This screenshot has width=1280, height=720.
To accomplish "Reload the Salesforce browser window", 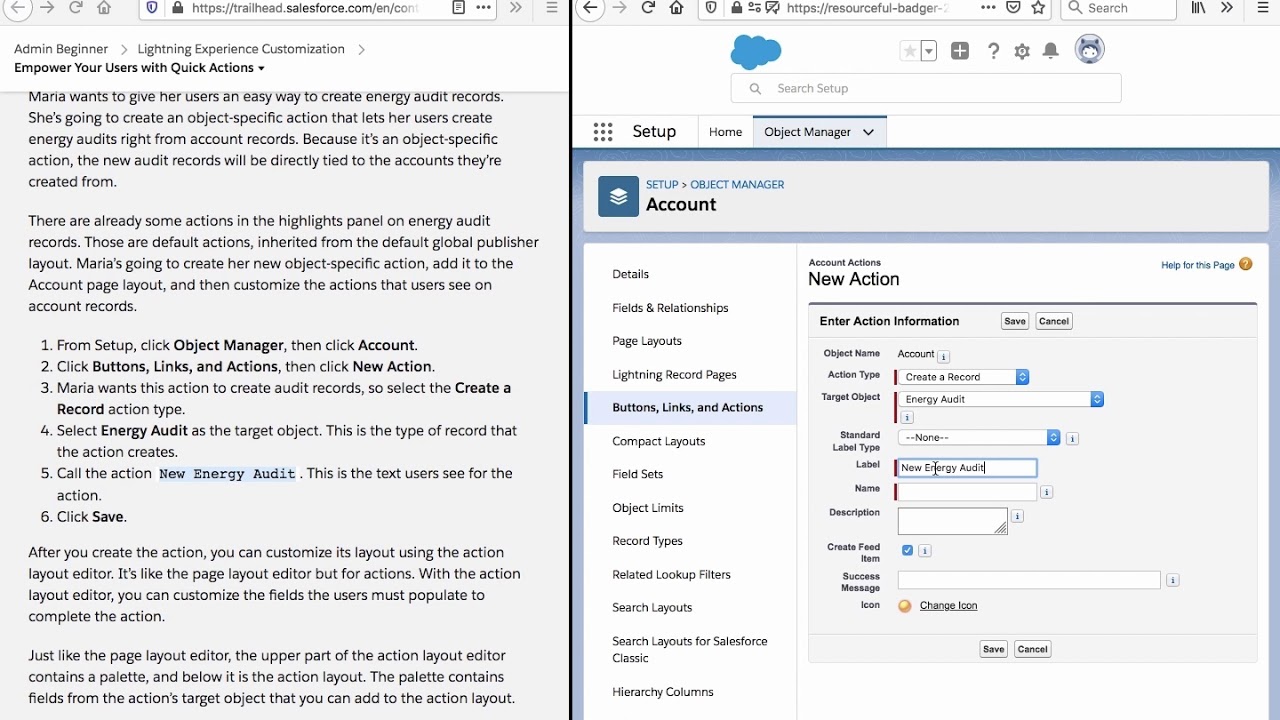I will [x=648, y=8].
